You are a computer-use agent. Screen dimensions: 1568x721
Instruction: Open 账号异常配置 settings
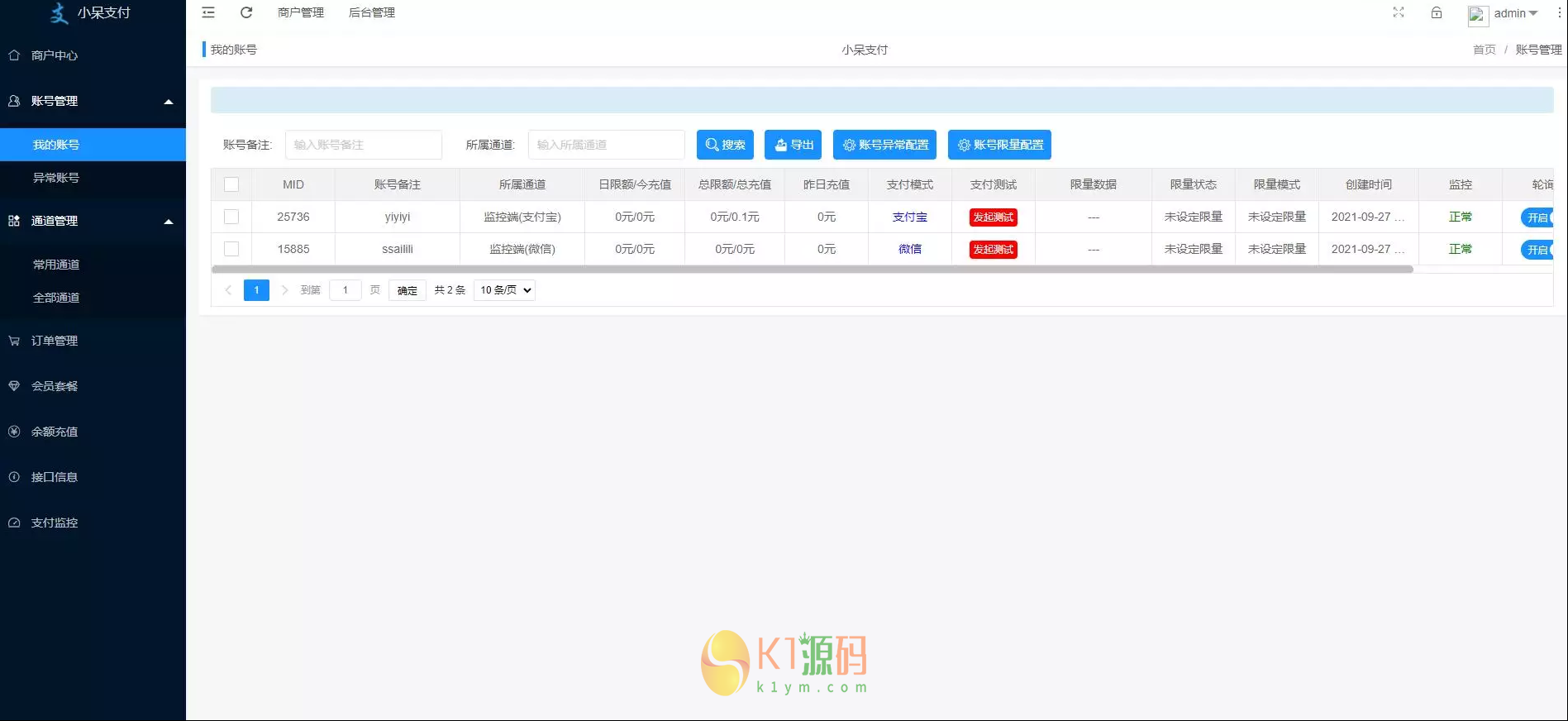pyautogui.click(x=884, y=145)
